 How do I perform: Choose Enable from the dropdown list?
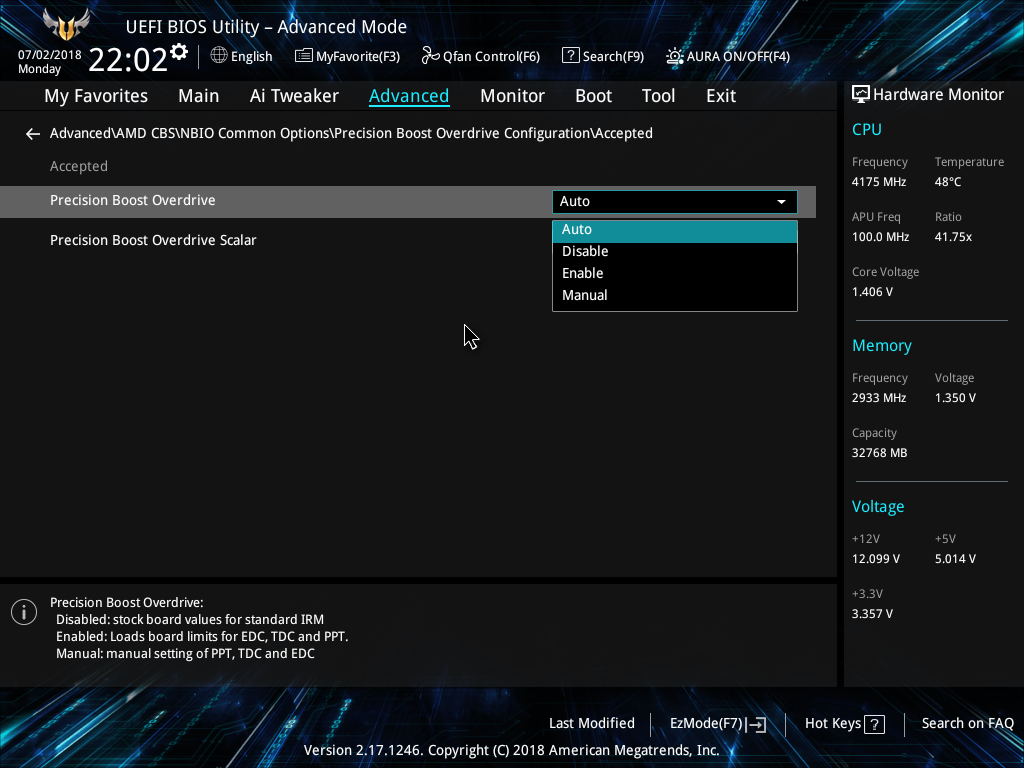[x=675, y=274]
